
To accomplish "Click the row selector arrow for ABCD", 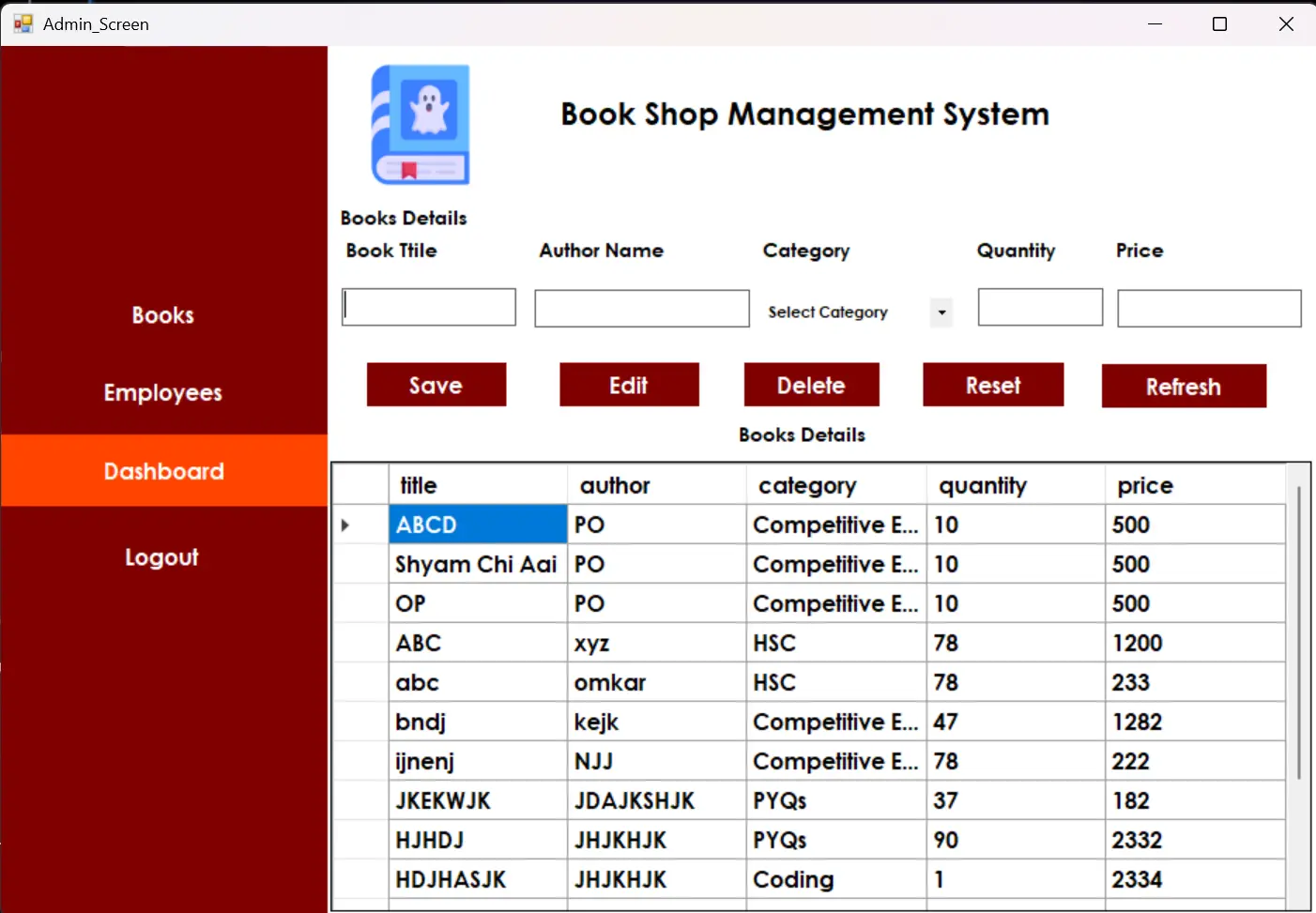I will click(345, 525).
